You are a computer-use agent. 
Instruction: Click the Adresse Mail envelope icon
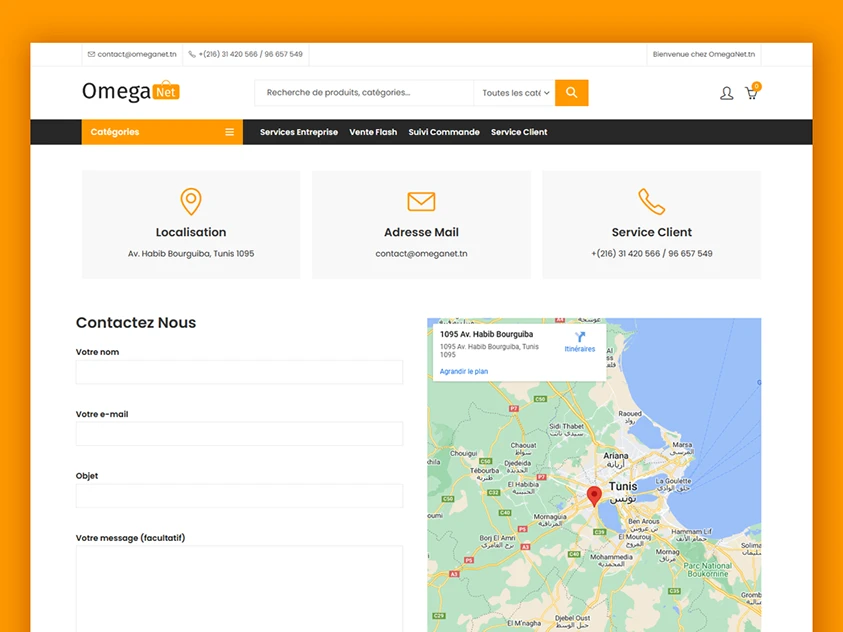click(421, 201)
